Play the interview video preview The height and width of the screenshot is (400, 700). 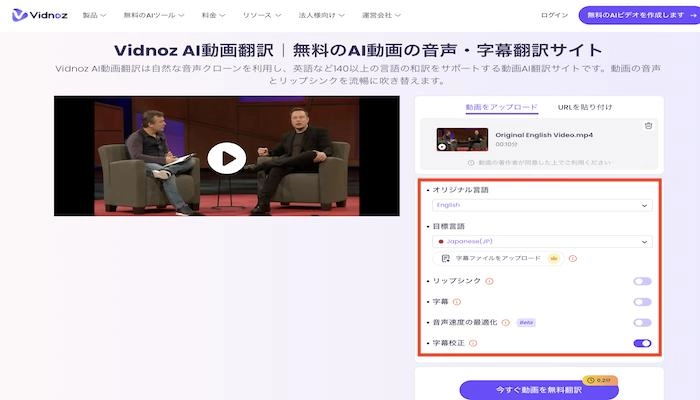227,158
